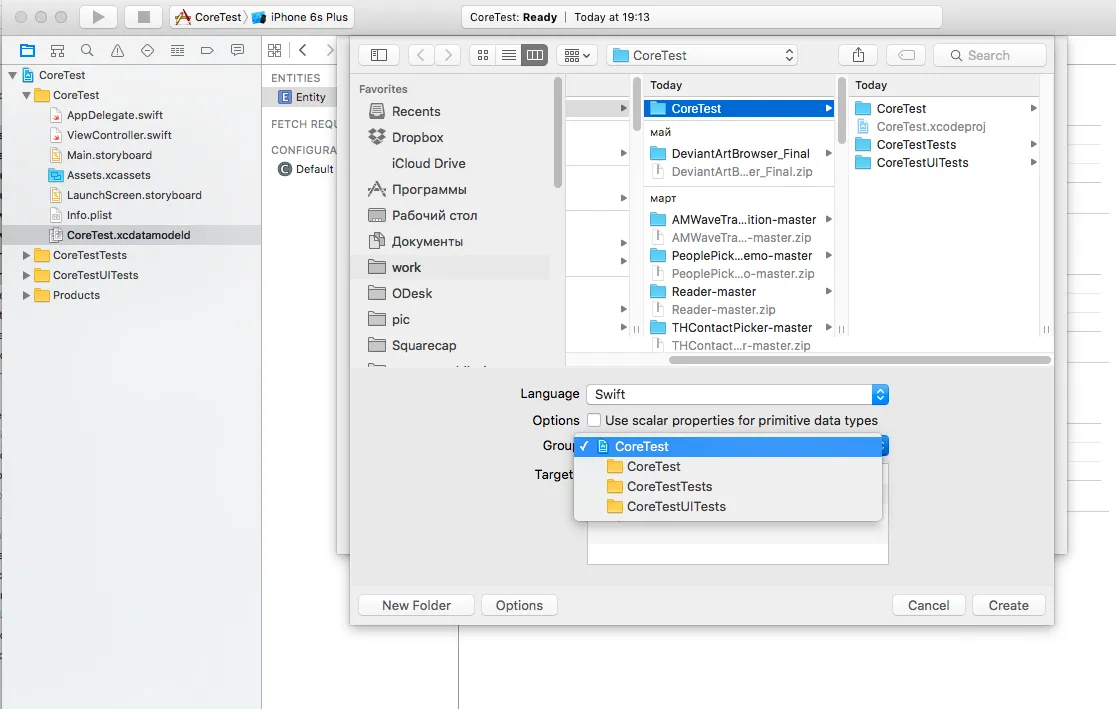Expand the CoreTestTests group
Screen dimensions: 1116x709
(26, 255)
